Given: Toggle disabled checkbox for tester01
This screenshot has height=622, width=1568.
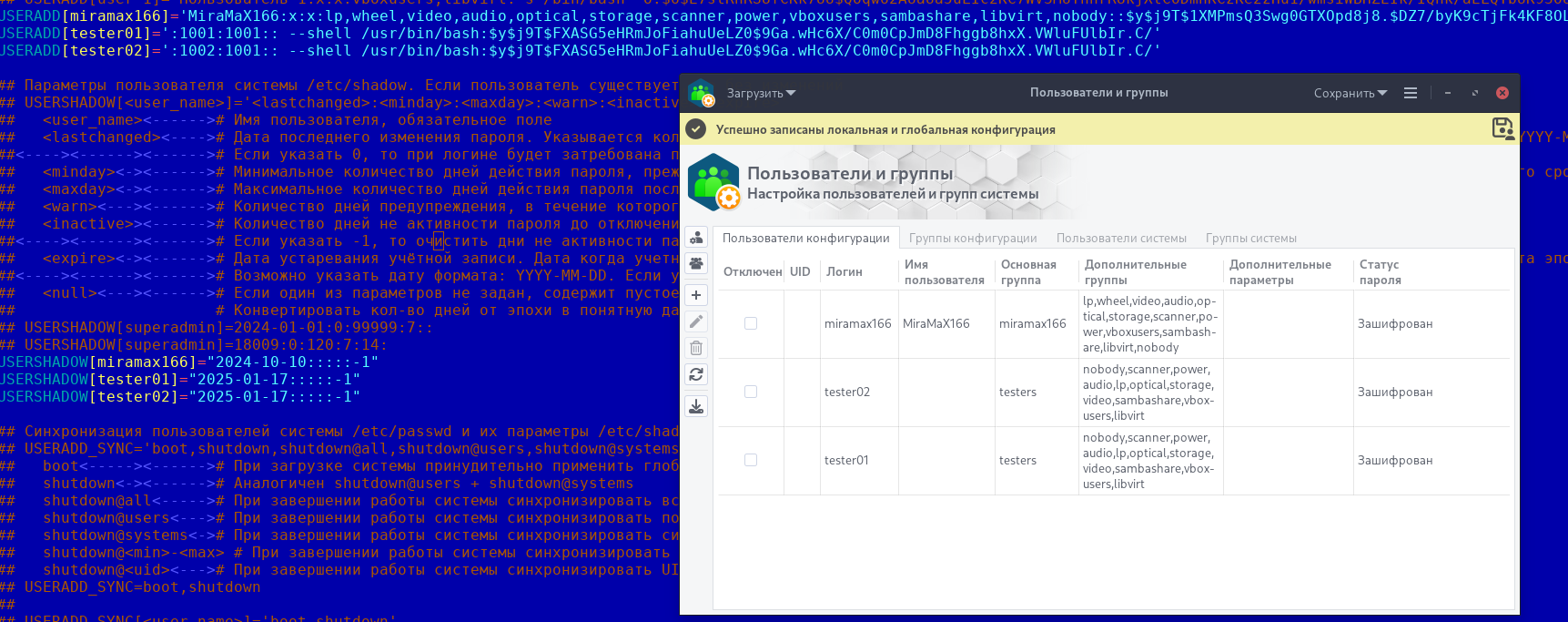Looking at the screenshot, I should pos(751,460).
